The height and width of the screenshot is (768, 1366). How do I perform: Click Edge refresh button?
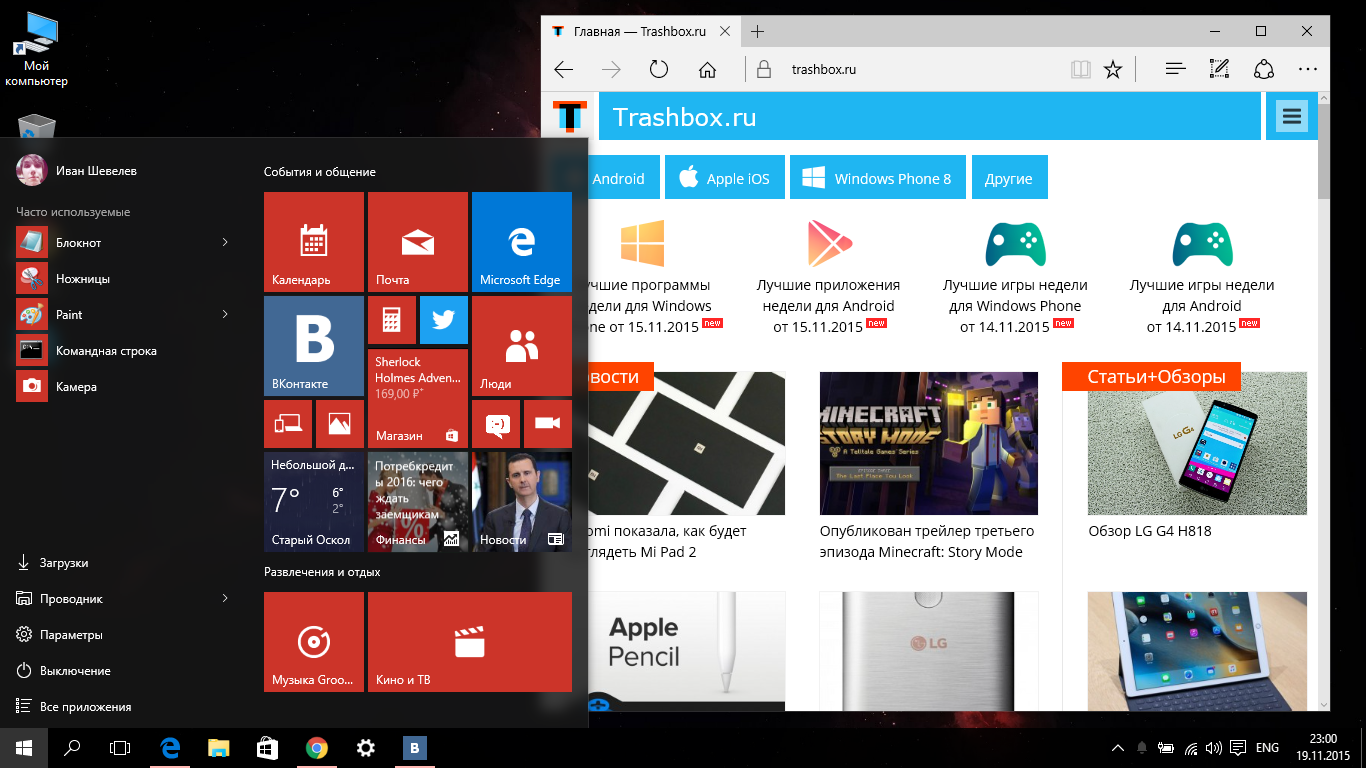(658, 69)
